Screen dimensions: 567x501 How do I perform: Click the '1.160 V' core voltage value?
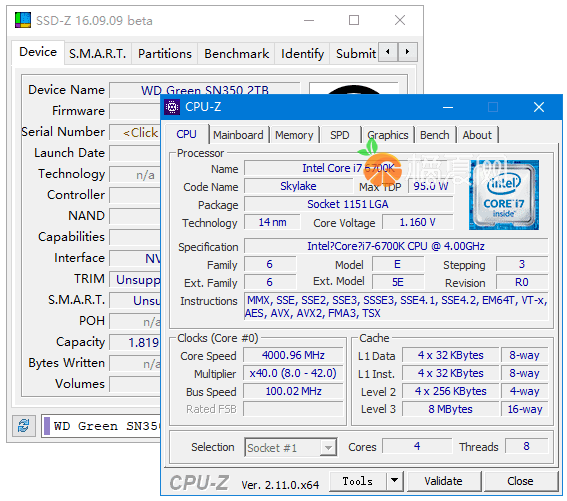click(418, 222)
